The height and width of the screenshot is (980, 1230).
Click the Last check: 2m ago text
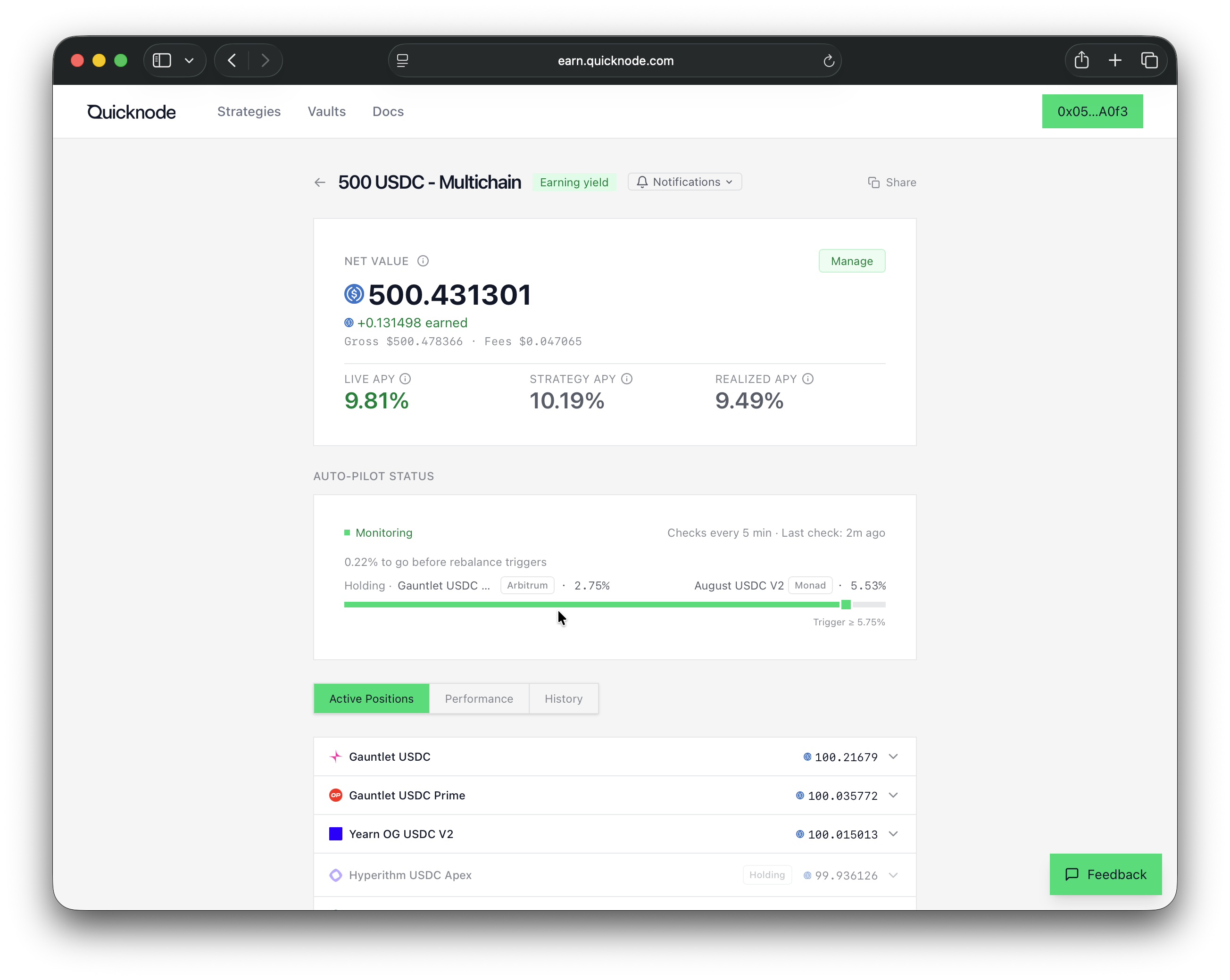(833, 533)
